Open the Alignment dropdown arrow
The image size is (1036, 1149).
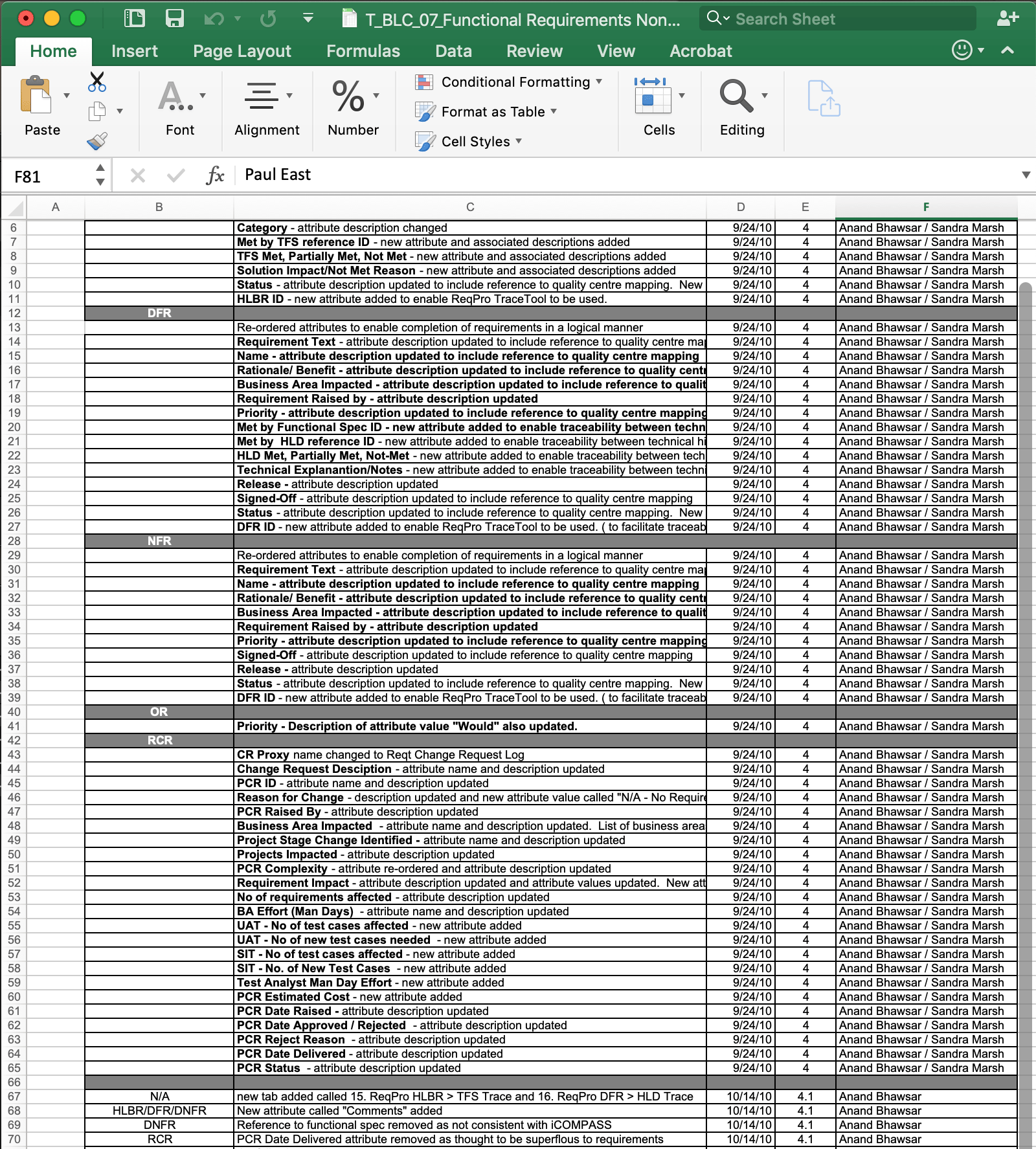click(x=289, y=94)
